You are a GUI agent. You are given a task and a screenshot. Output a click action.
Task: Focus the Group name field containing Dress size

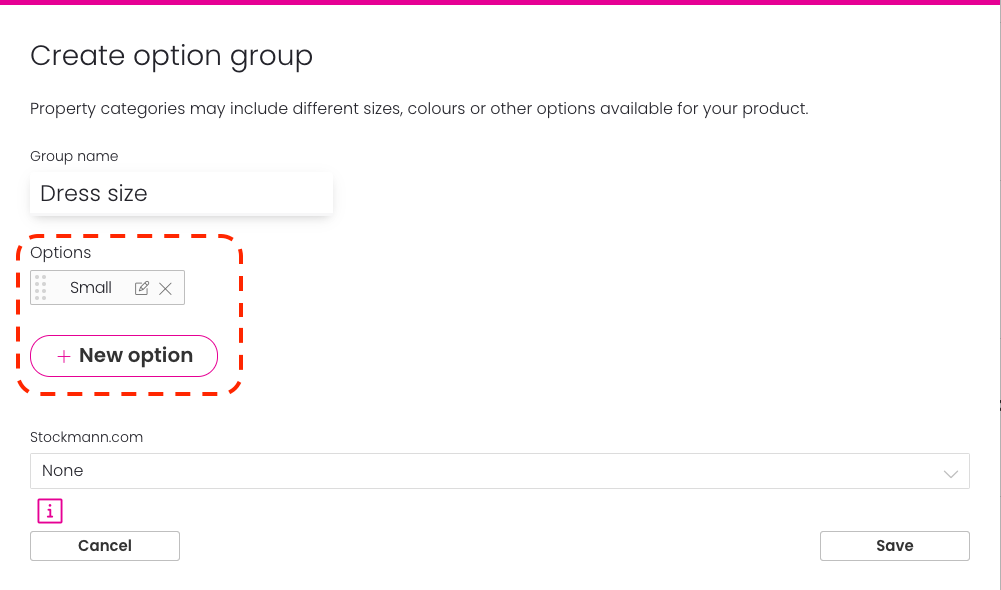click(181, 193)
